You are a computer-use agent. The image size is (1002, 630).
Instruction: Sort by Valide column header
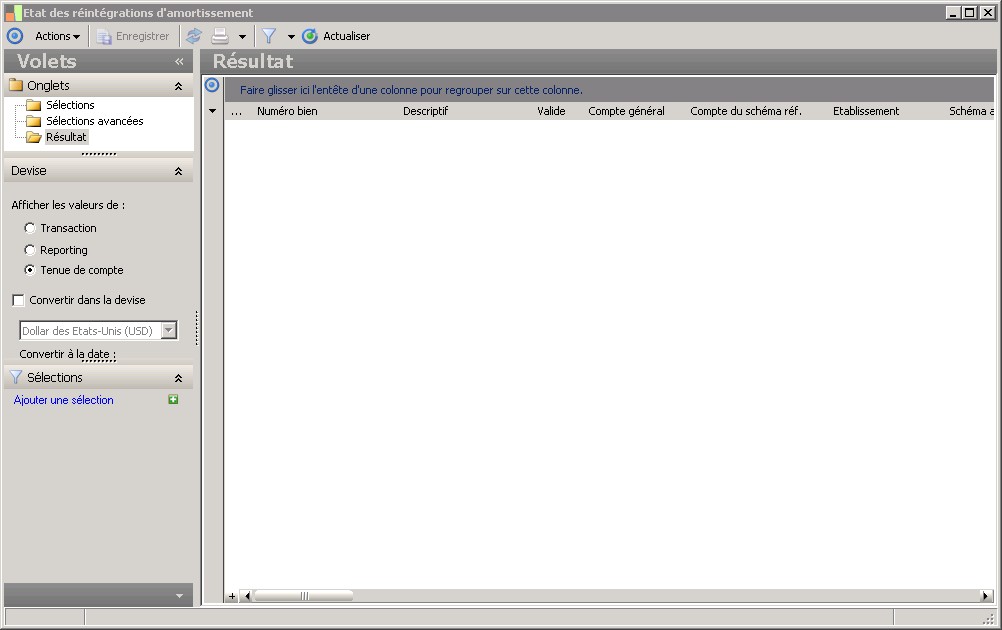(x=551, y=111)
